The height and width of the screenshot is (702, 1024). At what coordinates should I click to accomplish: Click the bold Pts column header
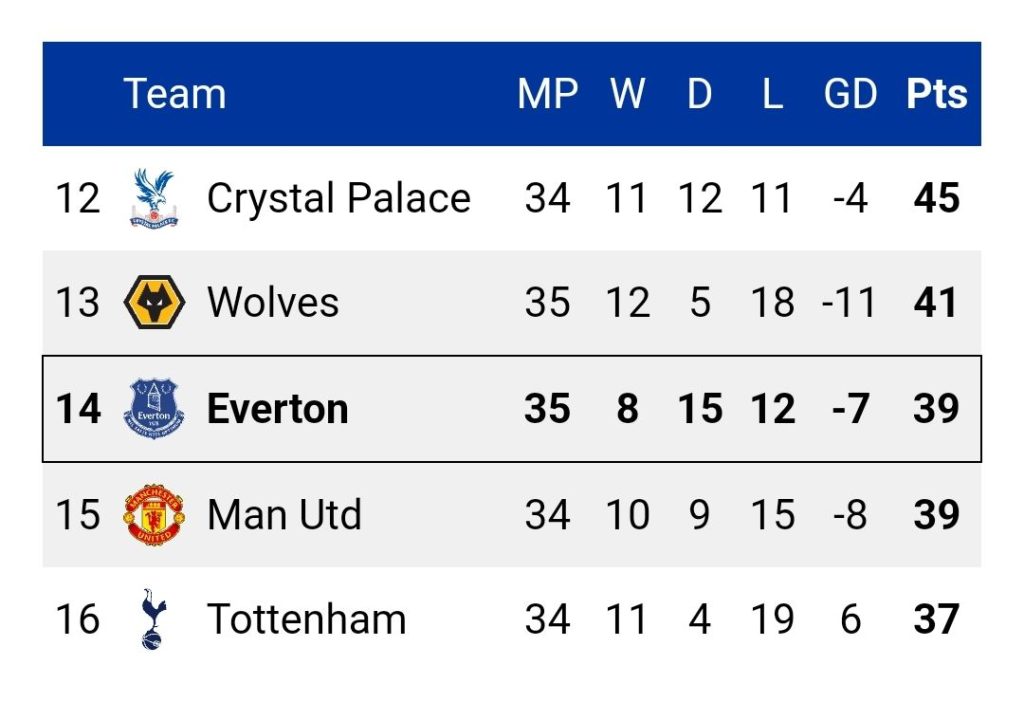(936, 93)
